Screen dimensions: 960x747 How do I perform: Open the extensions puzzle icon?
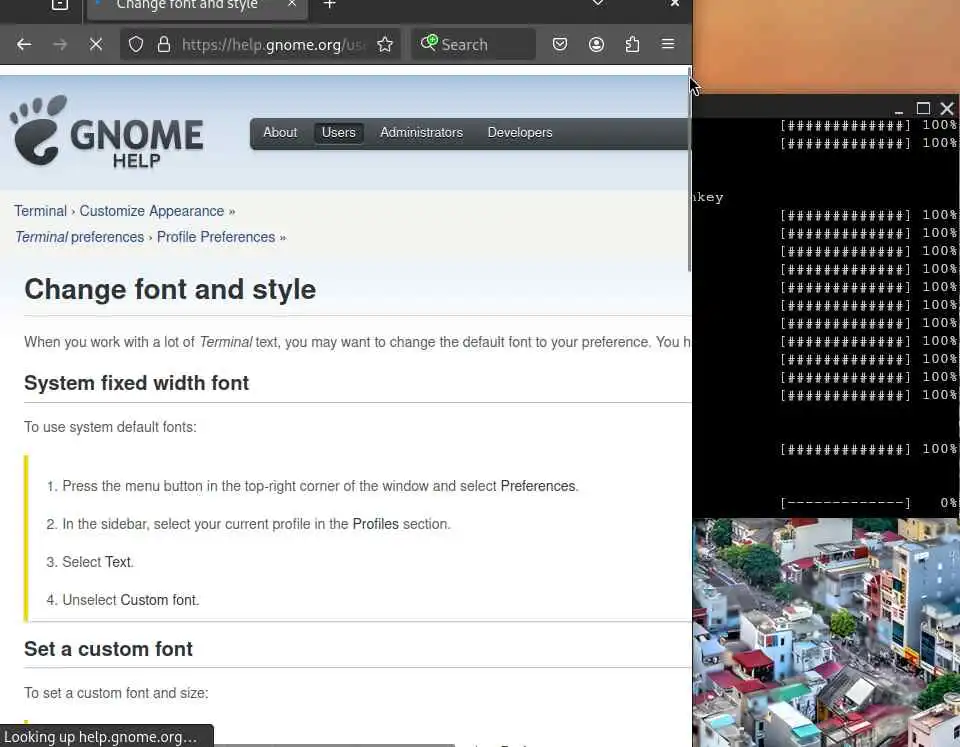point(632,44)
